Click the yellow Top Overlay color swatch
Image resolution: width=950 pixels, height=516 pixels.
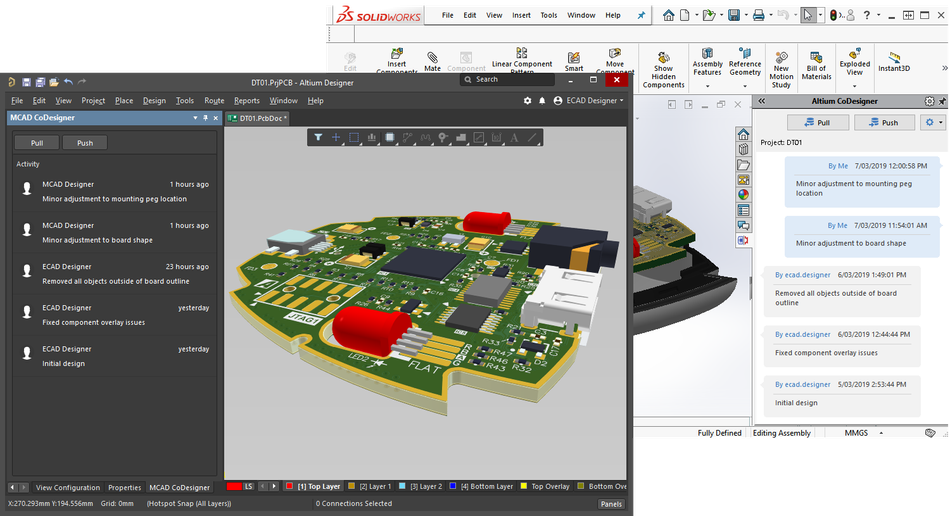pyautogui.click(x=523, y=486)
